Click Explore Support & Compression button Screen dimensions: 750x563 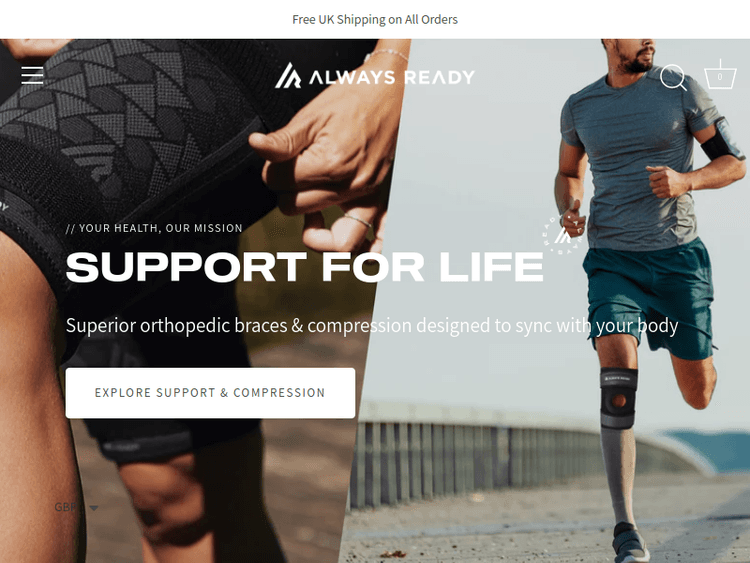tap(210, 393)
